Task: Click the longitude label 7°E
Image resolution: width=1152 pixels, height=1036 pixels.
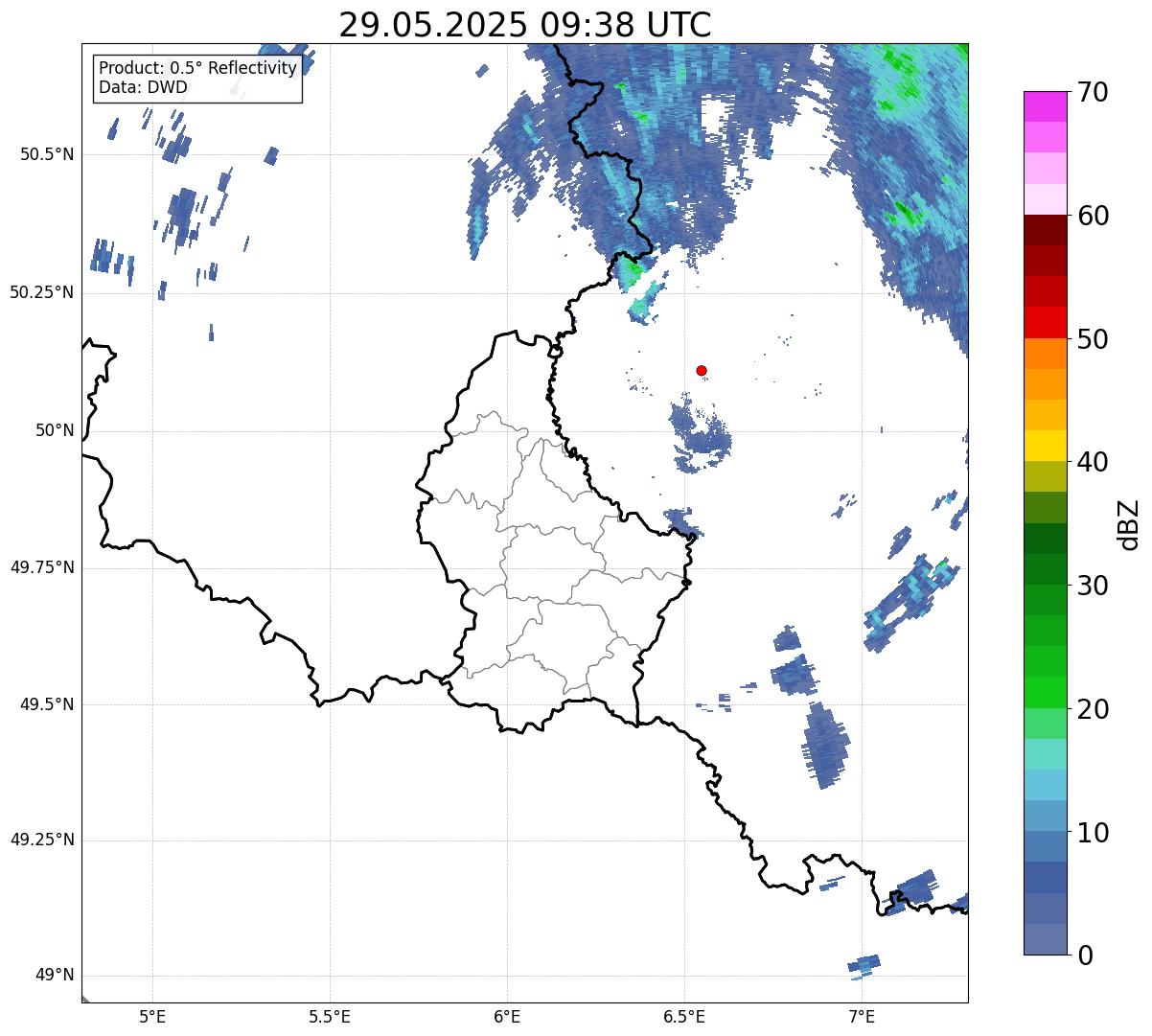Action: pos(862,1016)
